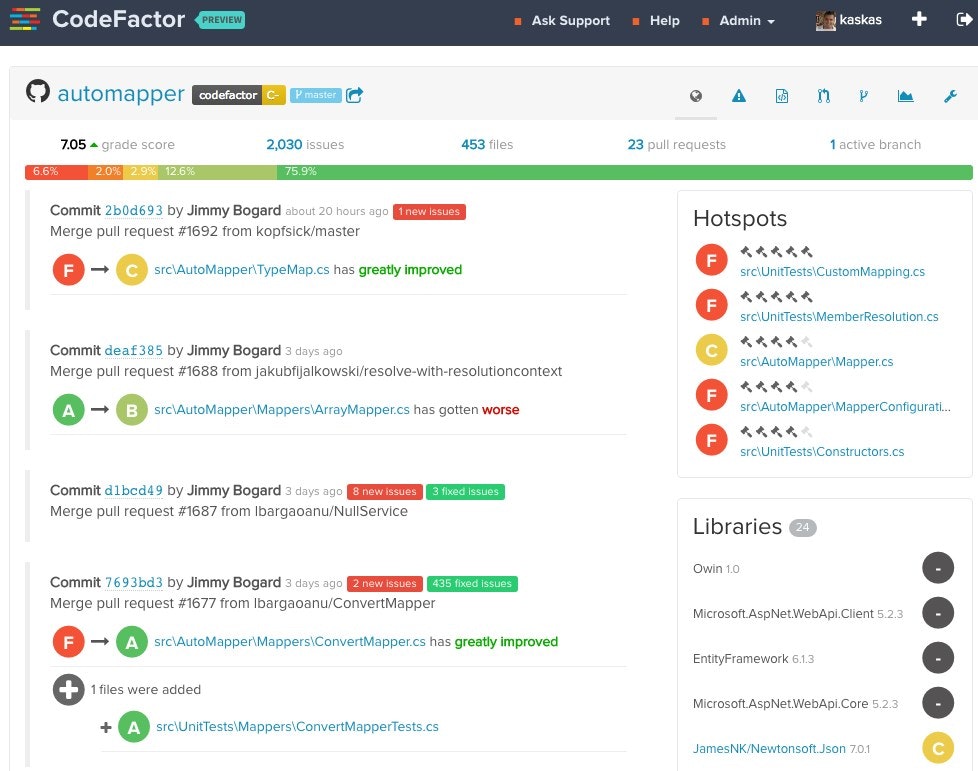Click the plus icon in the top bar

click(919, 19)
